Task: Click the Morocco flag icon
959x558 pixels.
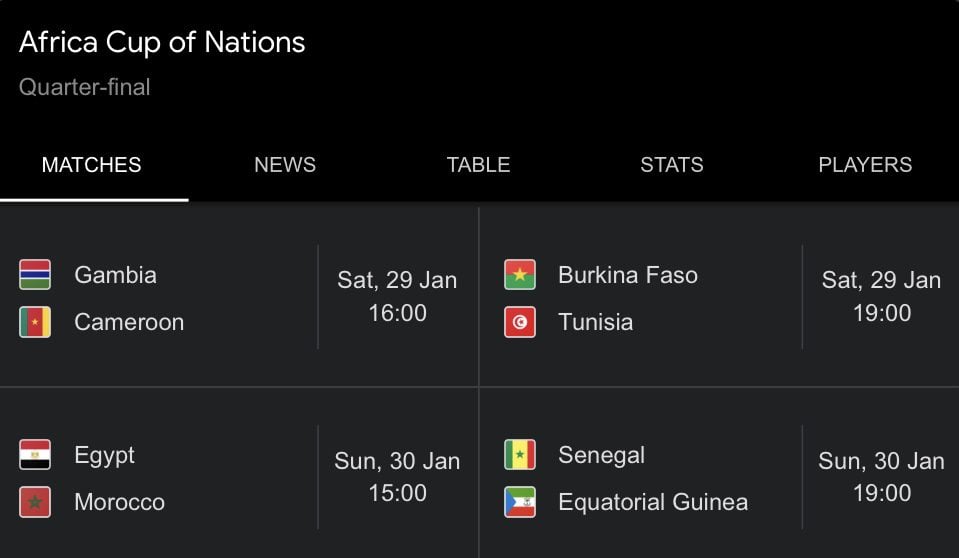Action: pyautogui.click(x=35, y=502)
